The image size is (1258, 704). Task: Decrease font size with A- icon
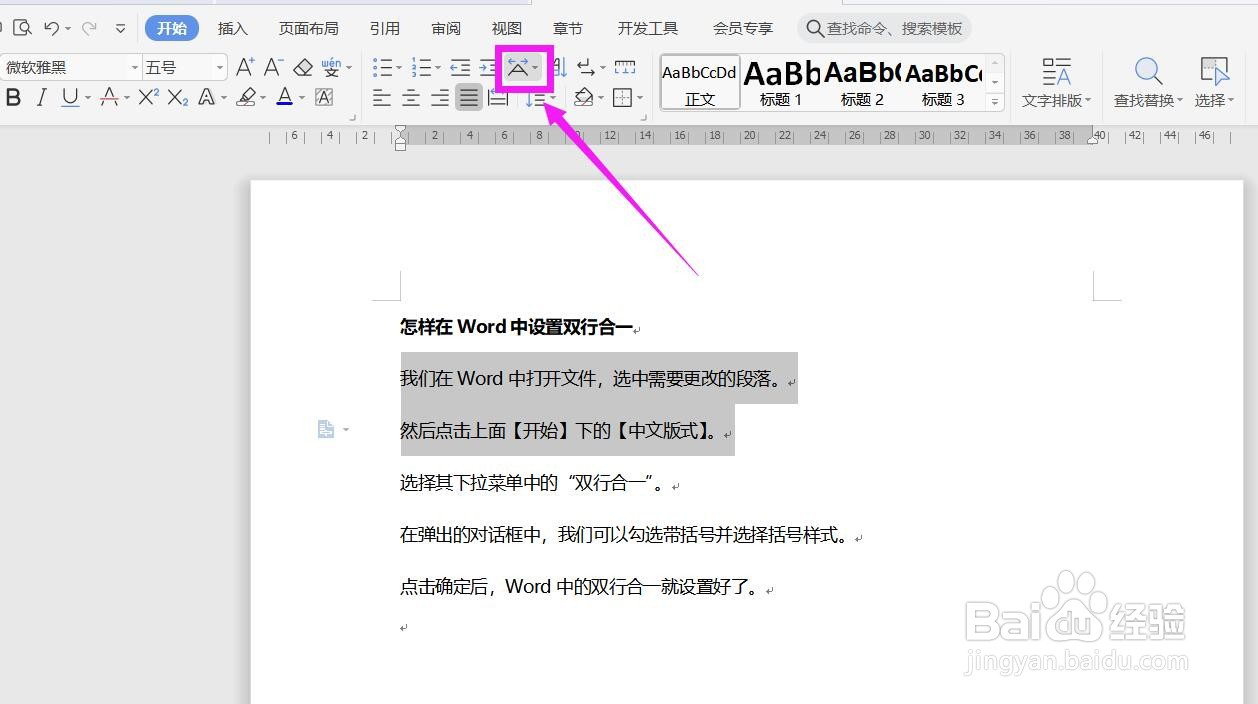click(273, 67)
